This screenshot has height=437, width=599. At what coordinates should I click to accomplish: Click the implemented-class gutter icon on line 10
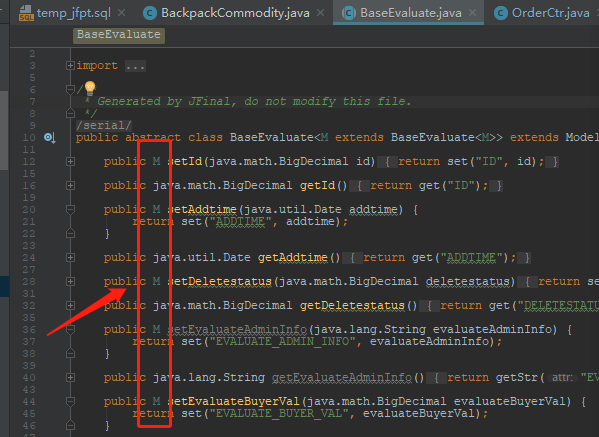coord(50,138)
